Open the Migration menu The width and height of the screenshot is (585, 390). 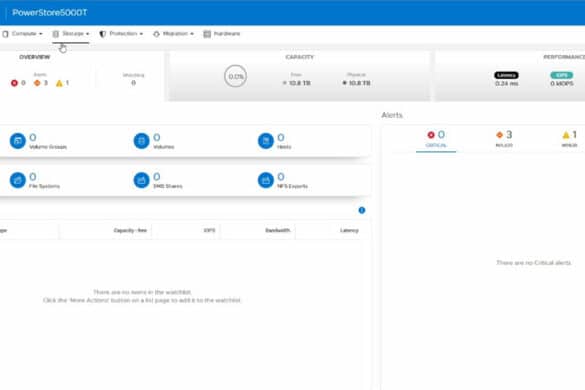[173, 34]
